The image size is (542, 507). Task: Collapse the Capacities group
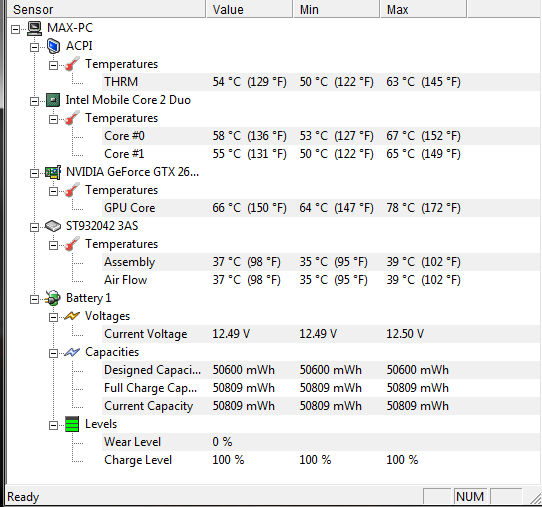point(53,353)
